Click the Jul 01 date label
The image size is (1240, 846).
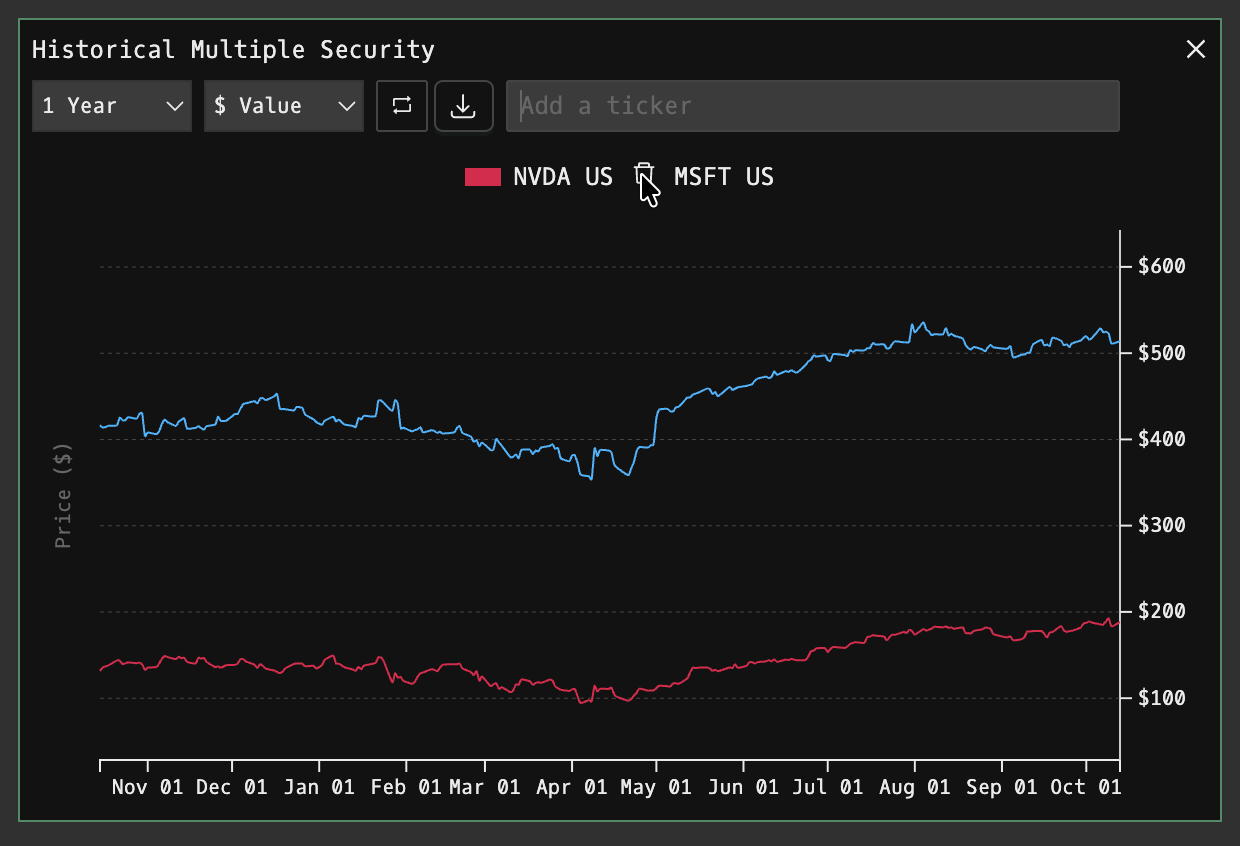(x=826, y=788)
